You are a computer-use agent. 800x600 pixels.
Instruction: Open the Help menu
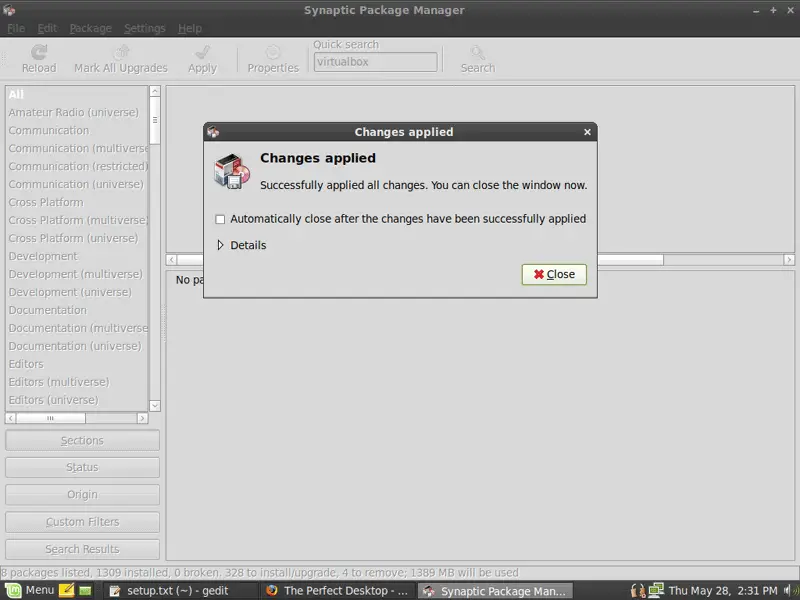(x=190, y=29)
